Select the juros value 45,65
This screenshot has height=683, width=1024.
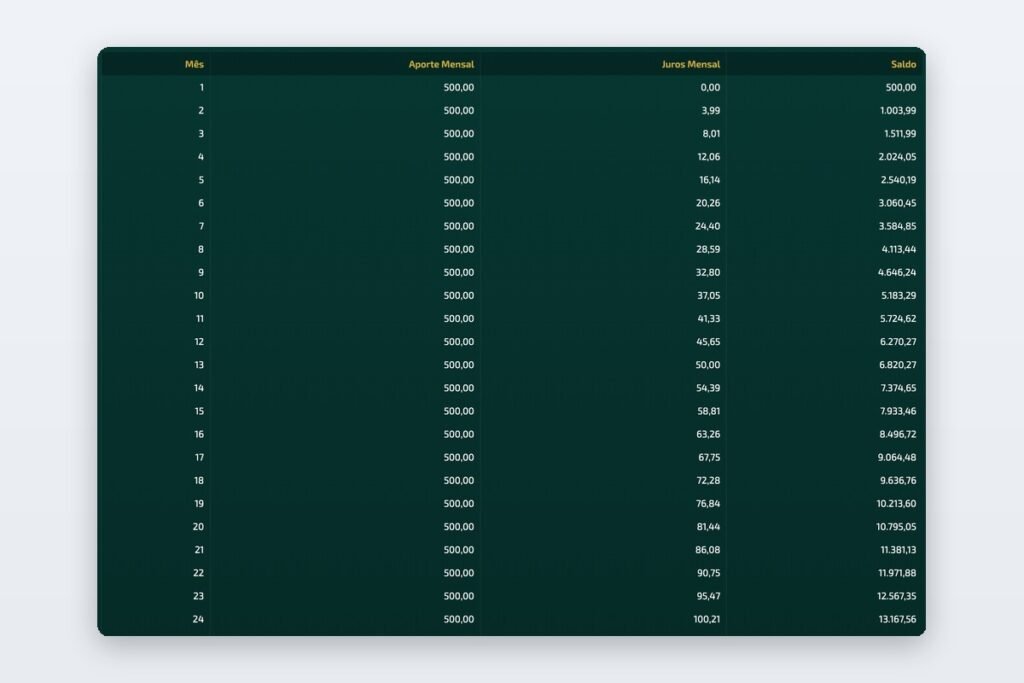[708, 342]
